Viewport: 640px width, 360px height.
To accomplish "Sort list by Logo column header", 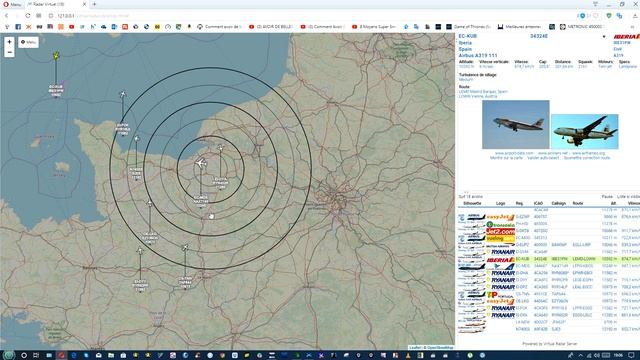I will coord(500,203).
